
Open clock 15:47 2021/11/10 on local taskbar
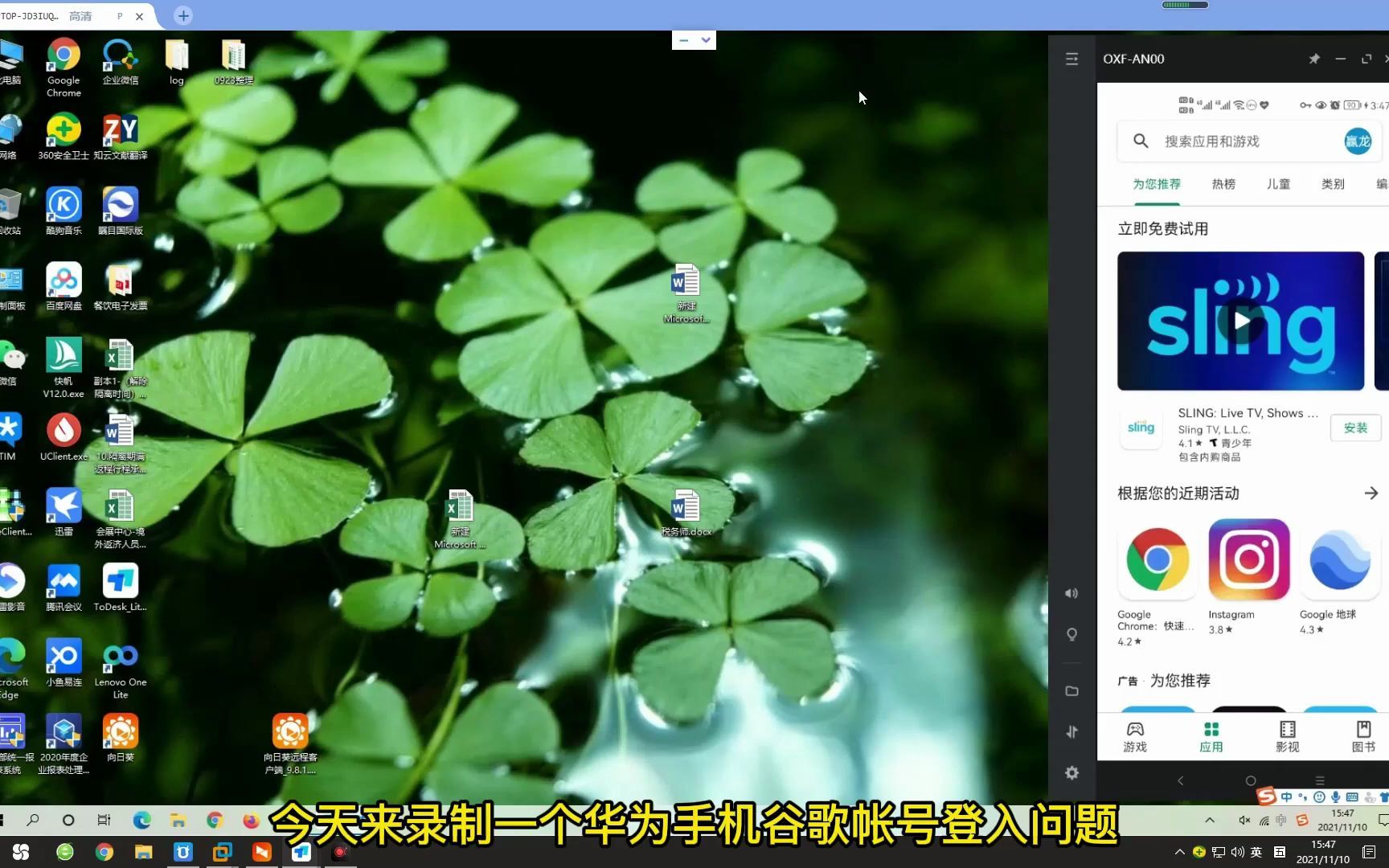[1323, 852]
